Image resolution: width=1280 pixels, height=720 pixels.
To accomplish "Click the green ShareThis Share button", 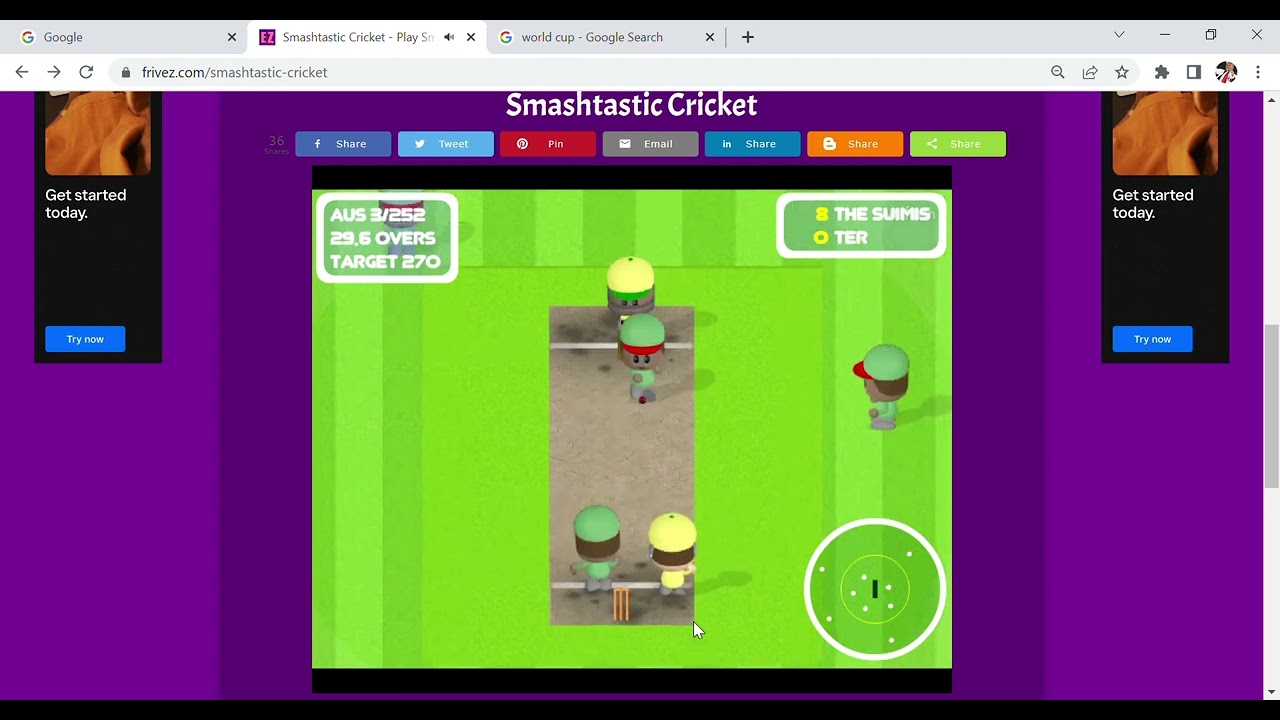I will (958, 144).
